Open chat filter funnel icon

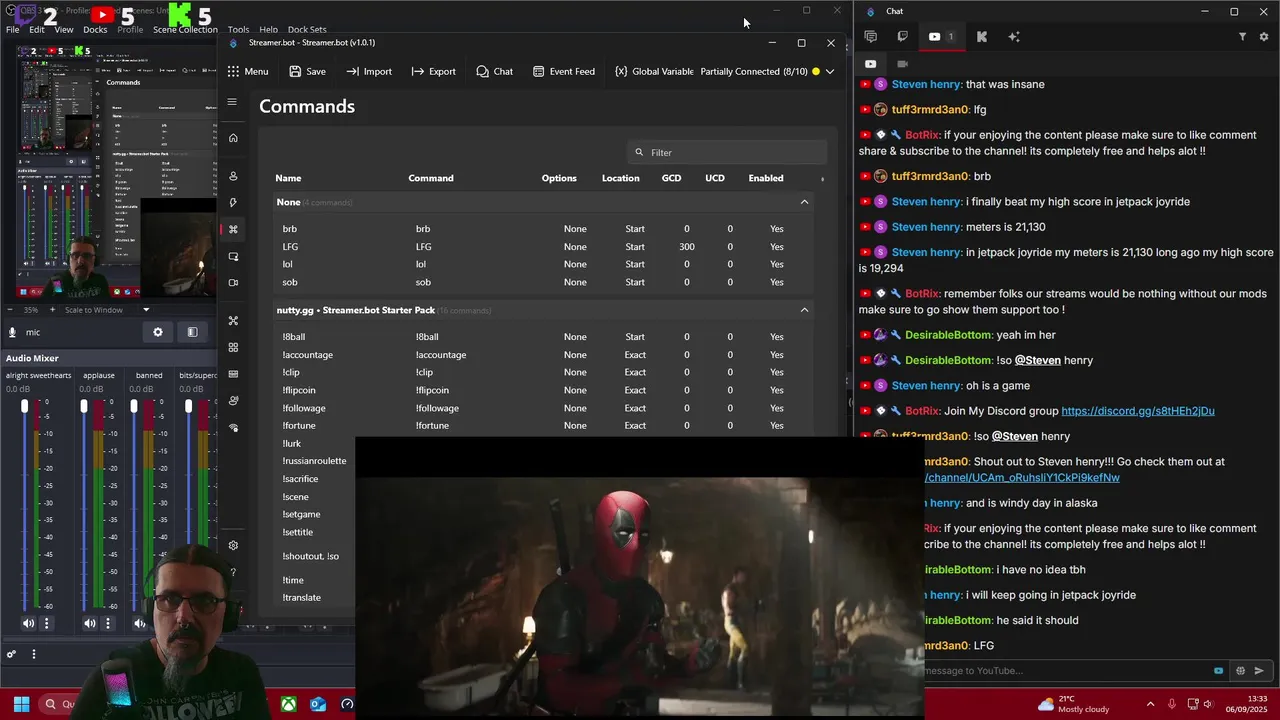click(x=1242, y=37)
